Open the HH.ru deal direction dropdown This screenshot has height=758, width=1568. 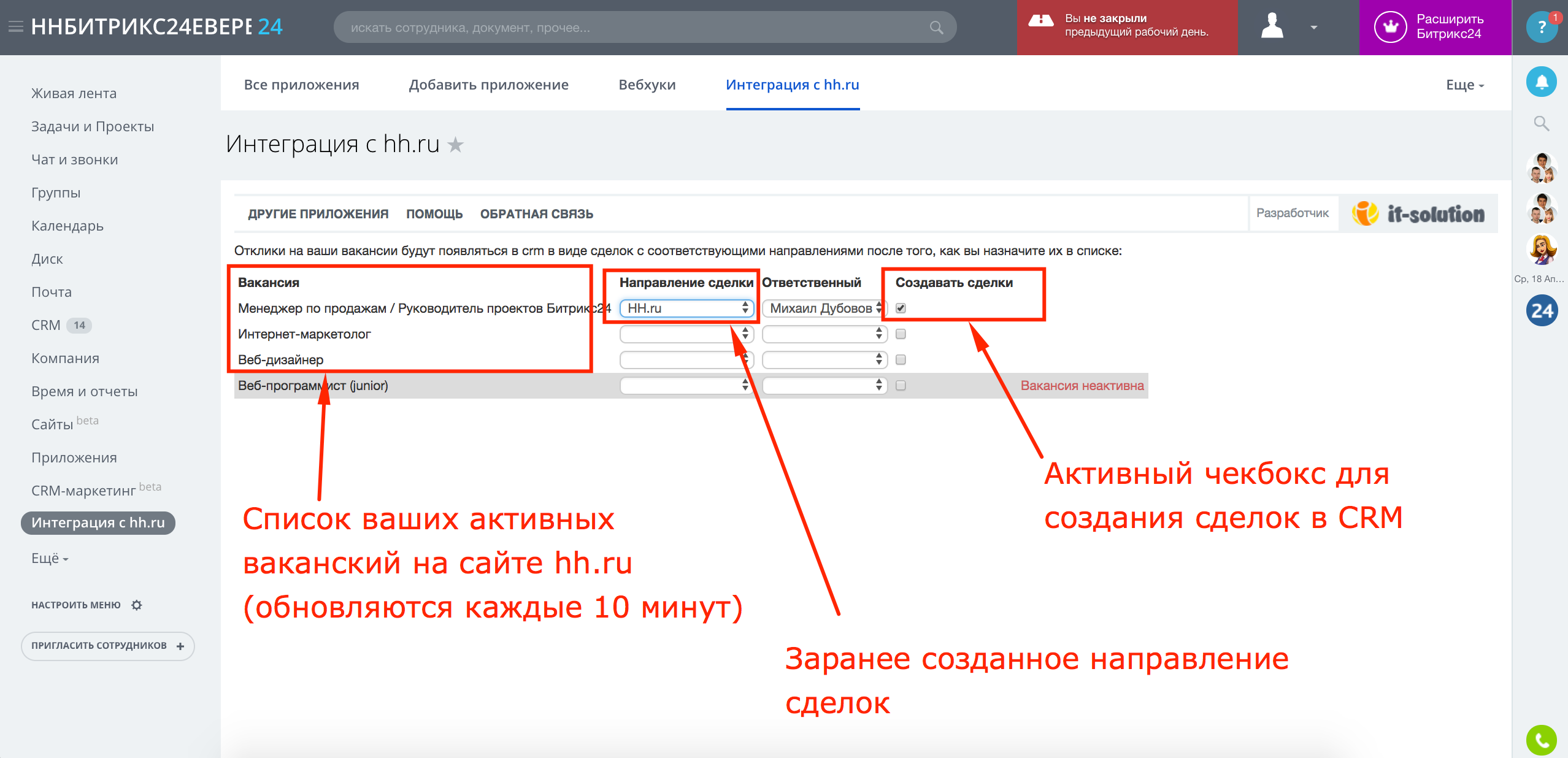(x=686, y=308)
